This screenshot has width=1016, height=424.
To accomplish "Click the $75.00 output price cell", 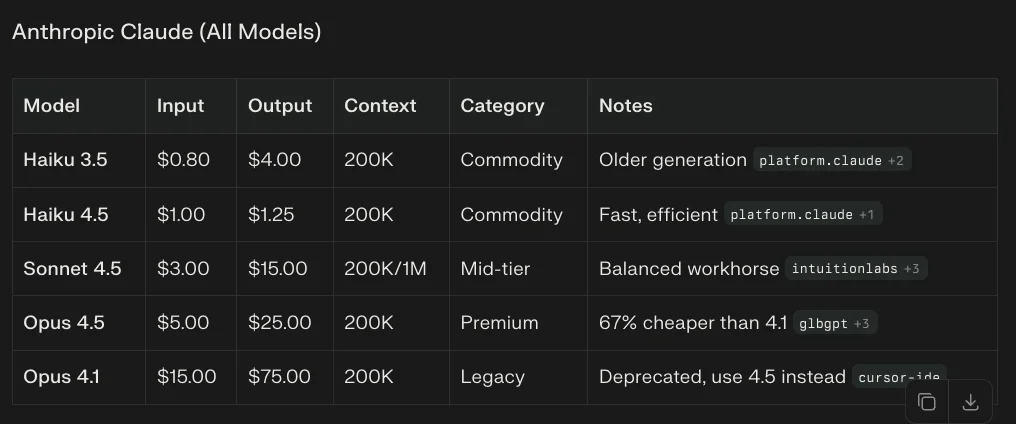I will click(279, 377).
